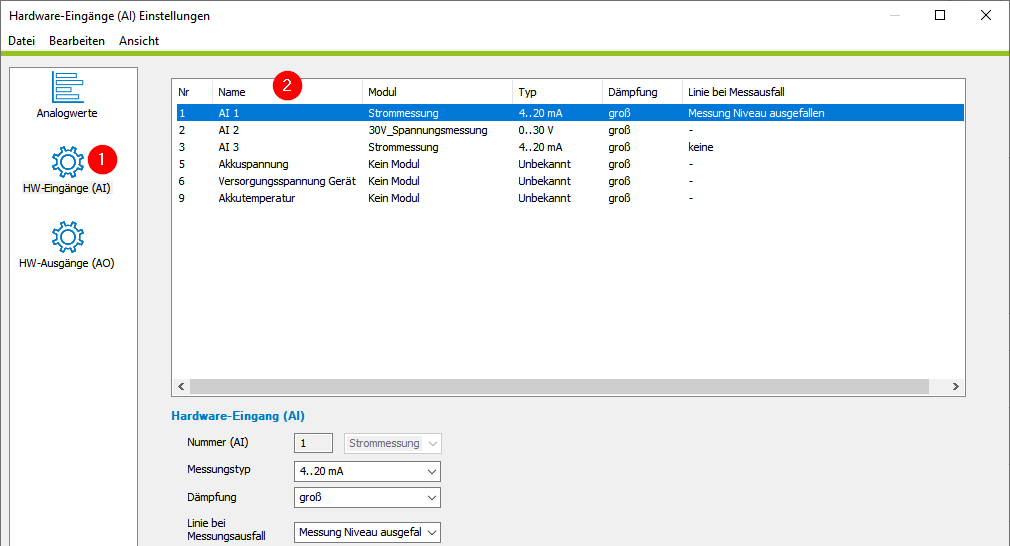The width and height of the screenshot is (1010, 546).
Task: Click the right scroll arrow of the table
Action: click(x=955, y=386)
